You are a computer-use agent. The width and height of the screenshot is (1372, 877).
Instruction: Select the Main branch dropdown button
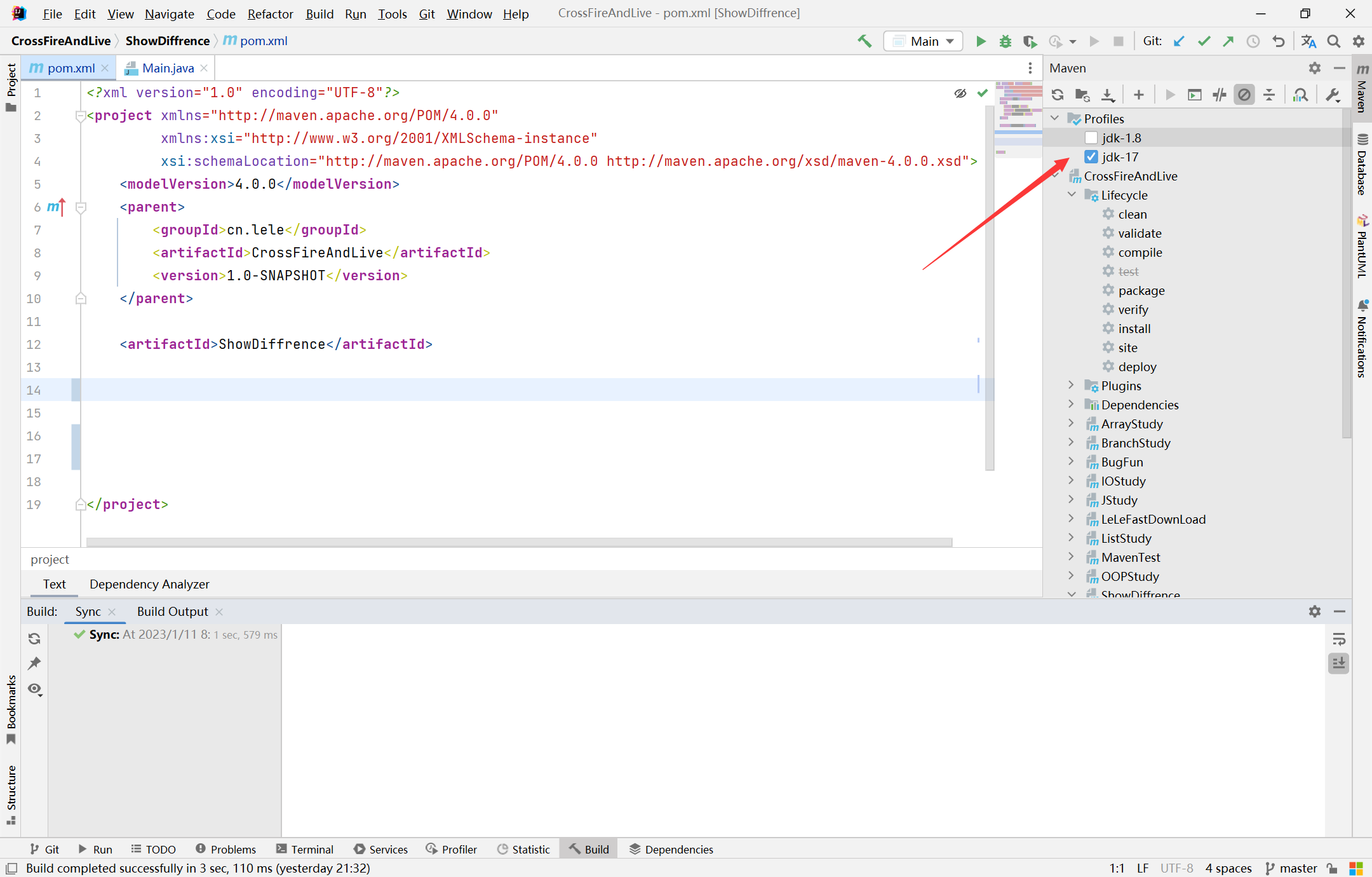click(920, 41)
